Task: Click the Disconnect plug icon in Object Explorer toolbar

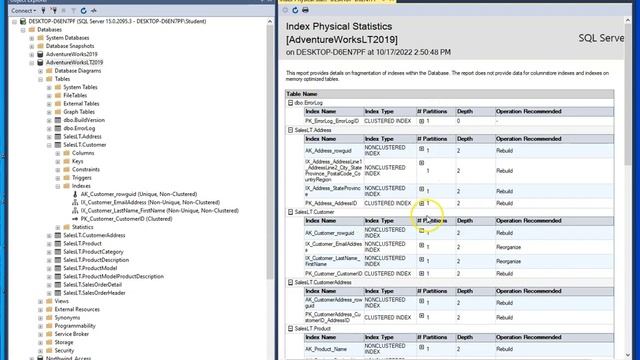Action: tap(53, 11)
